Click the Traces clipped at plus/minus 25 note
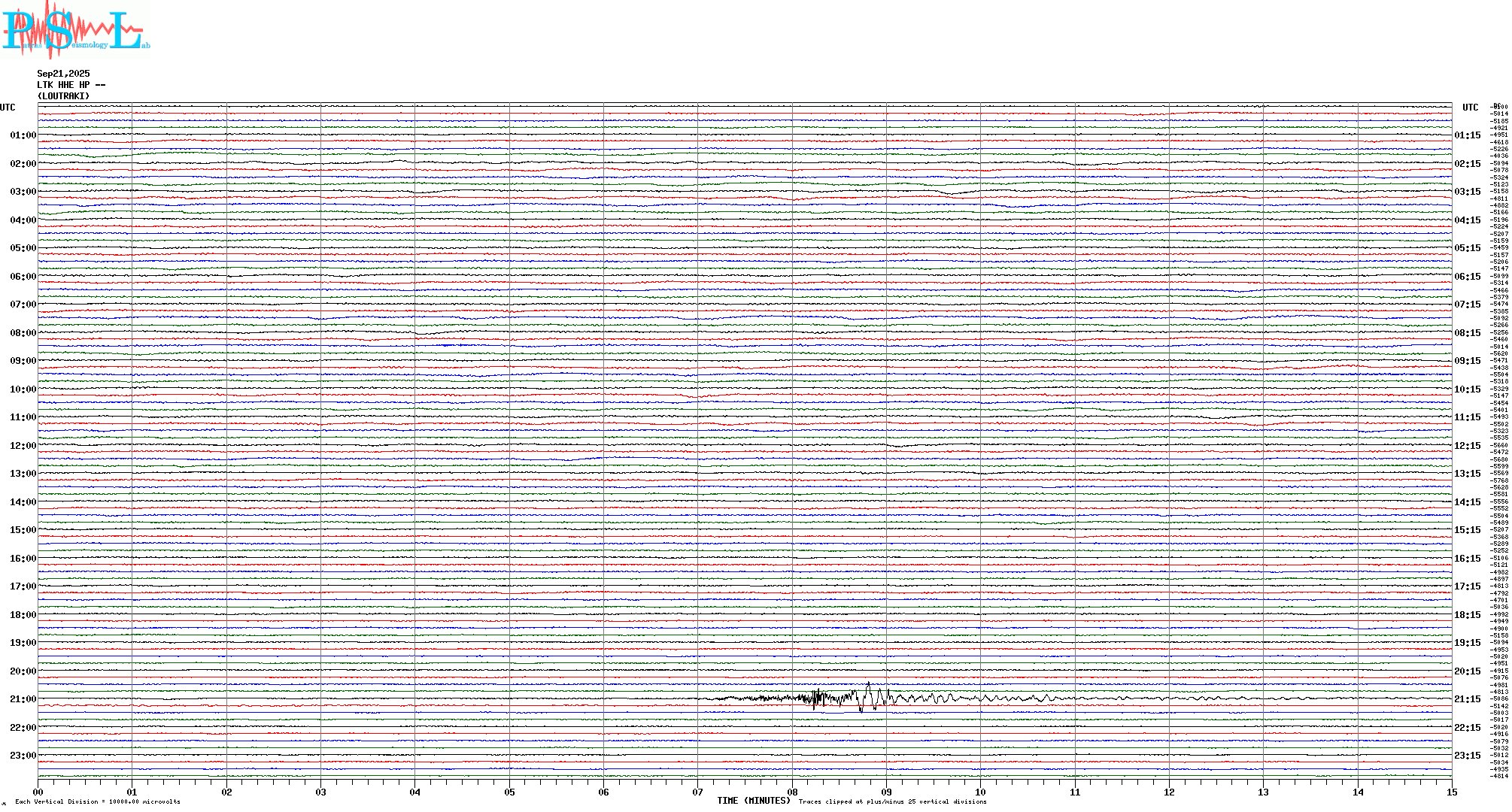Viewport: 1512px width, 812px height. 893,801
